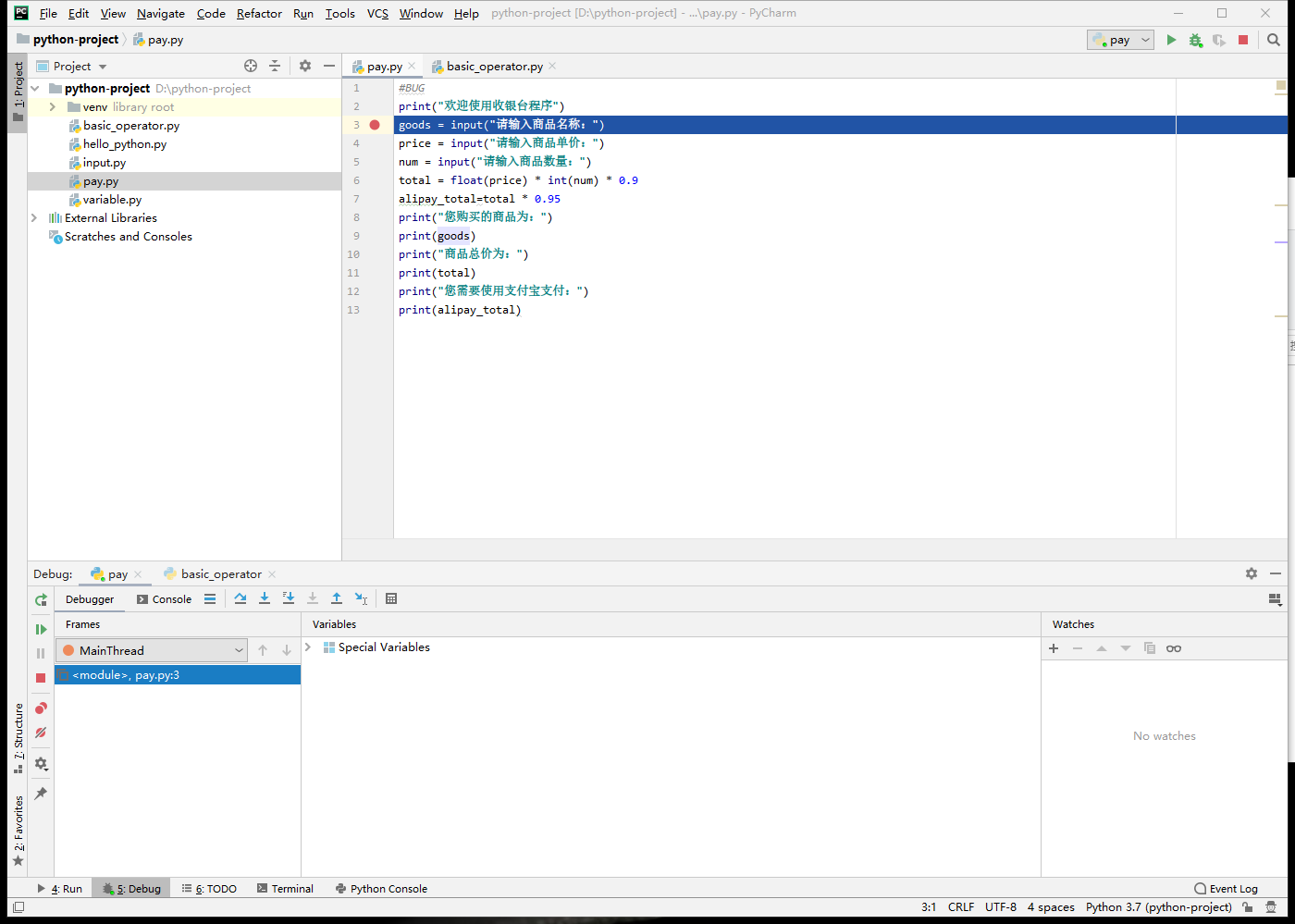The width and height of the screenshot is (1295, 924).
Task: Toggle the 7: Structure side tool window
Action: [18, 738]
